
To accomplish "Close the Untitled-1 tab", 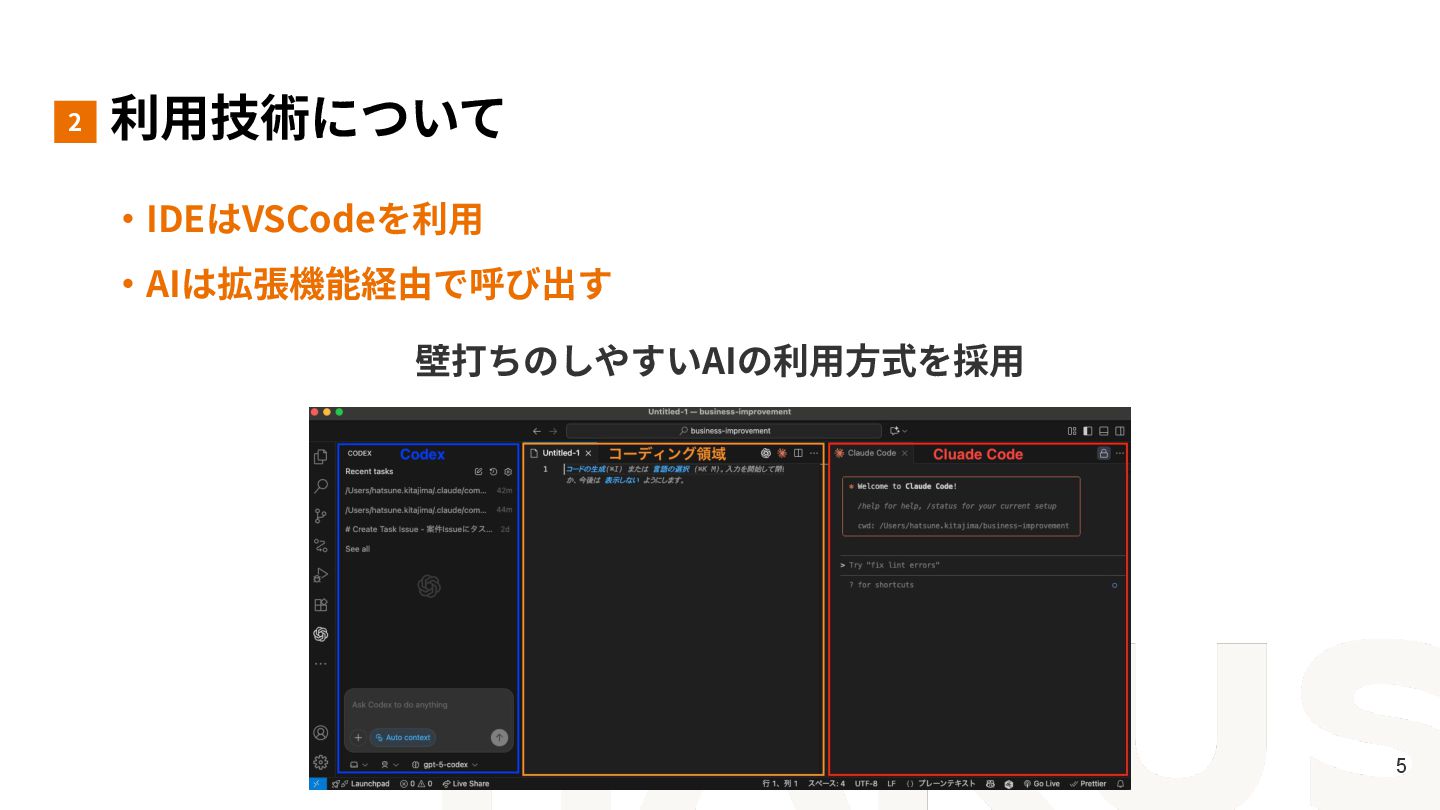I will pos(588,453).
